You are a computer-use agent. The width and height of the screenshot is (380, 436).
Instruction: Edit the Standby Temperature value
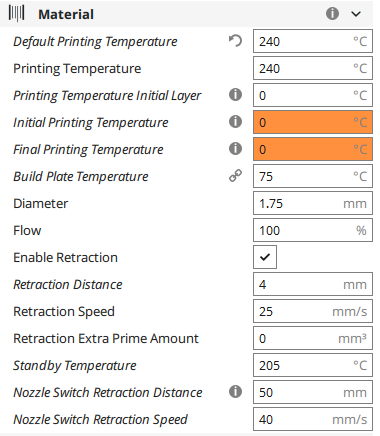(x=313, y=365)
